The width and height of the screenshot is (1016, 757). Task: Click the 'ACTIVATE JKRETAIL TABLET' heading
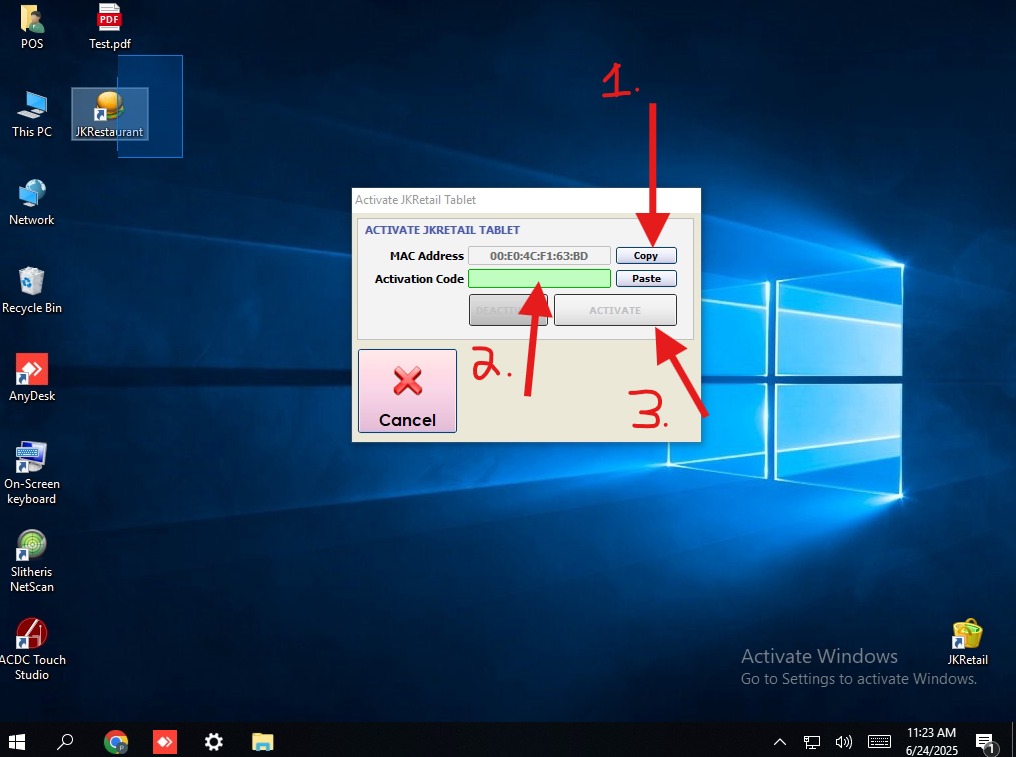click(x=442, y=230)
